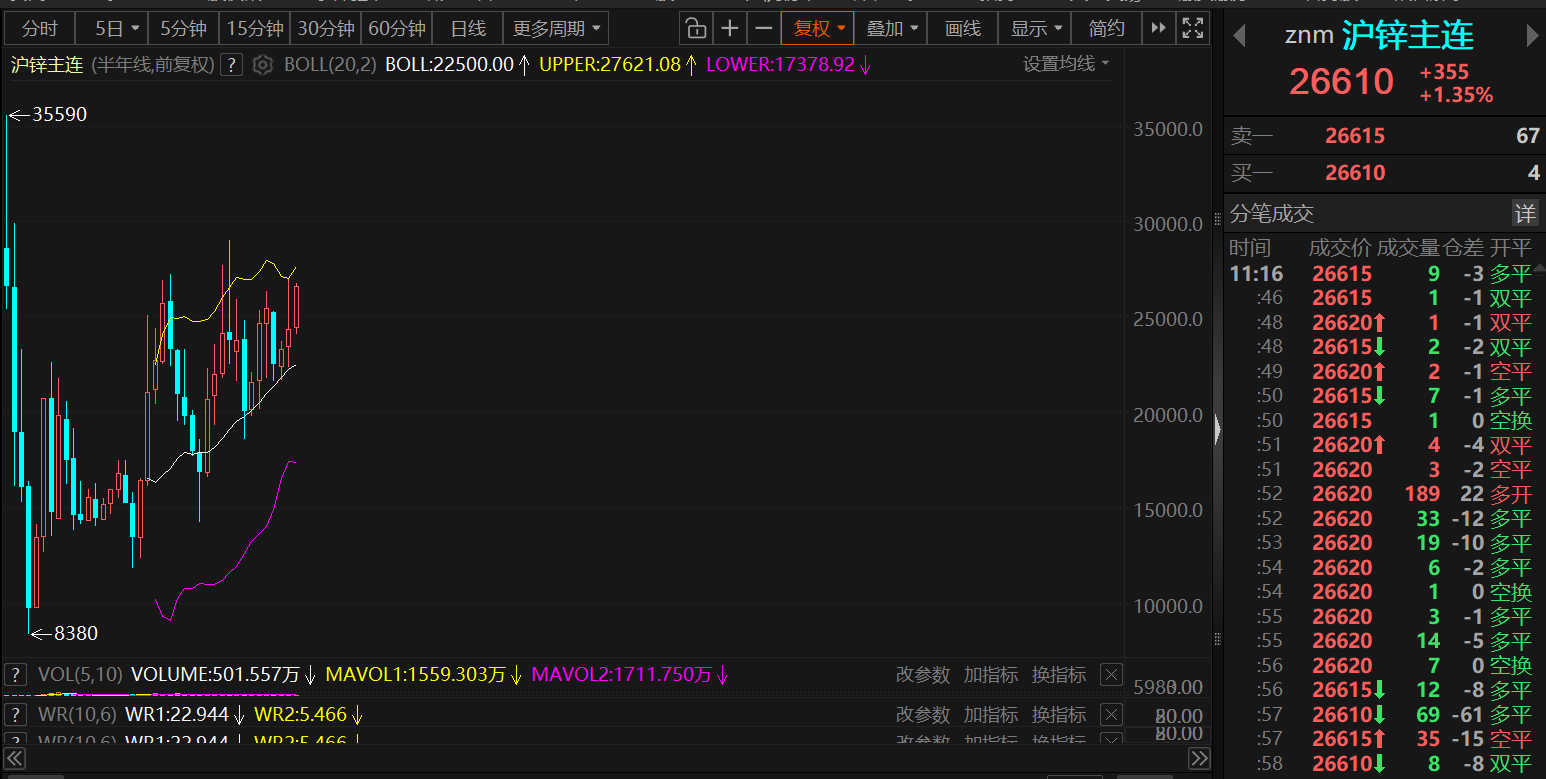Open 叠加 overlay dropdown
Screen dimensions: 1546x779
[x=891, y=29]
